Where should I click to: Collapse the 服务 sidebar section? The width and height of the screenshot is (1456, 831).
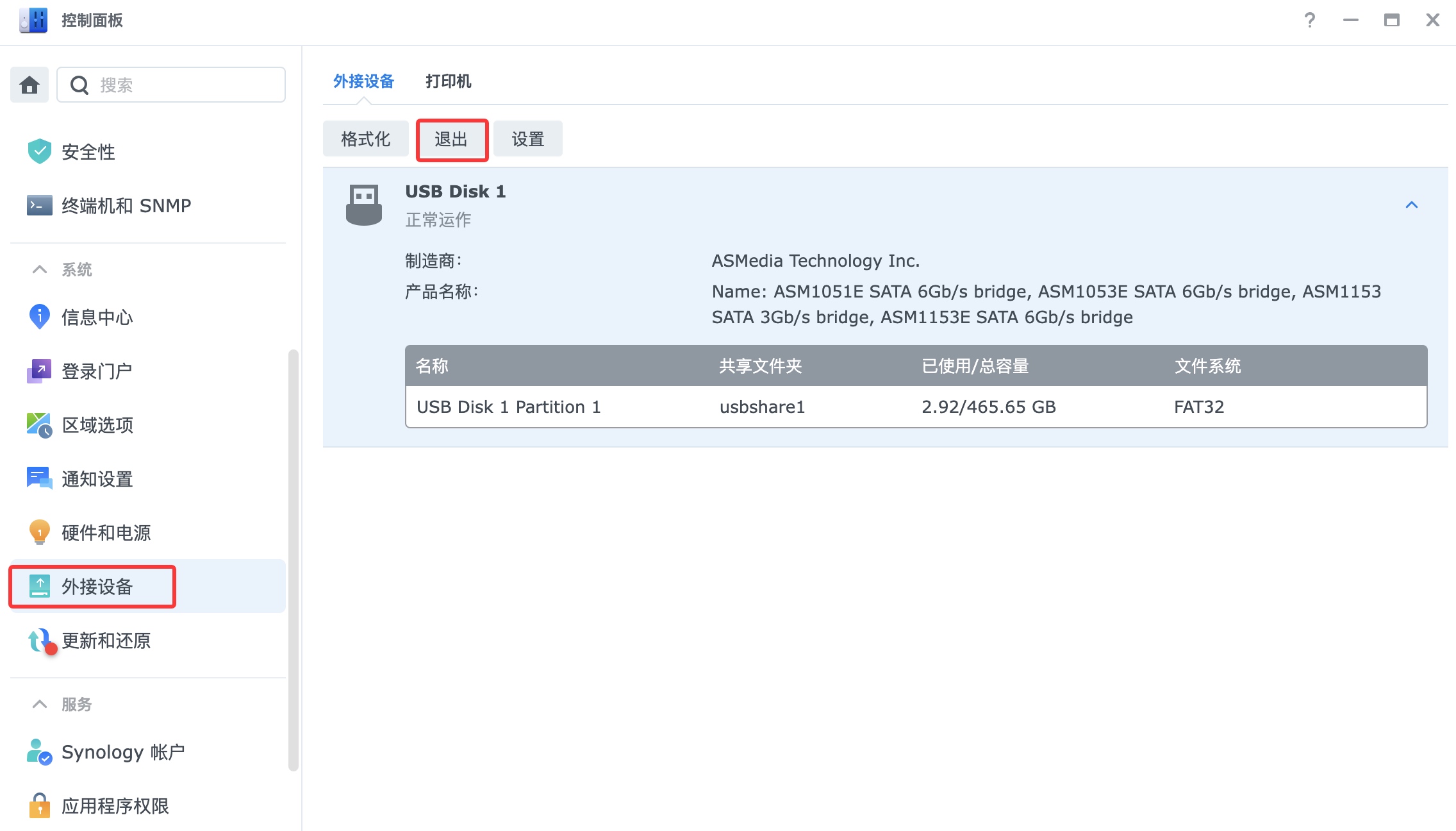pyautogui.click(x=40, y=704)
